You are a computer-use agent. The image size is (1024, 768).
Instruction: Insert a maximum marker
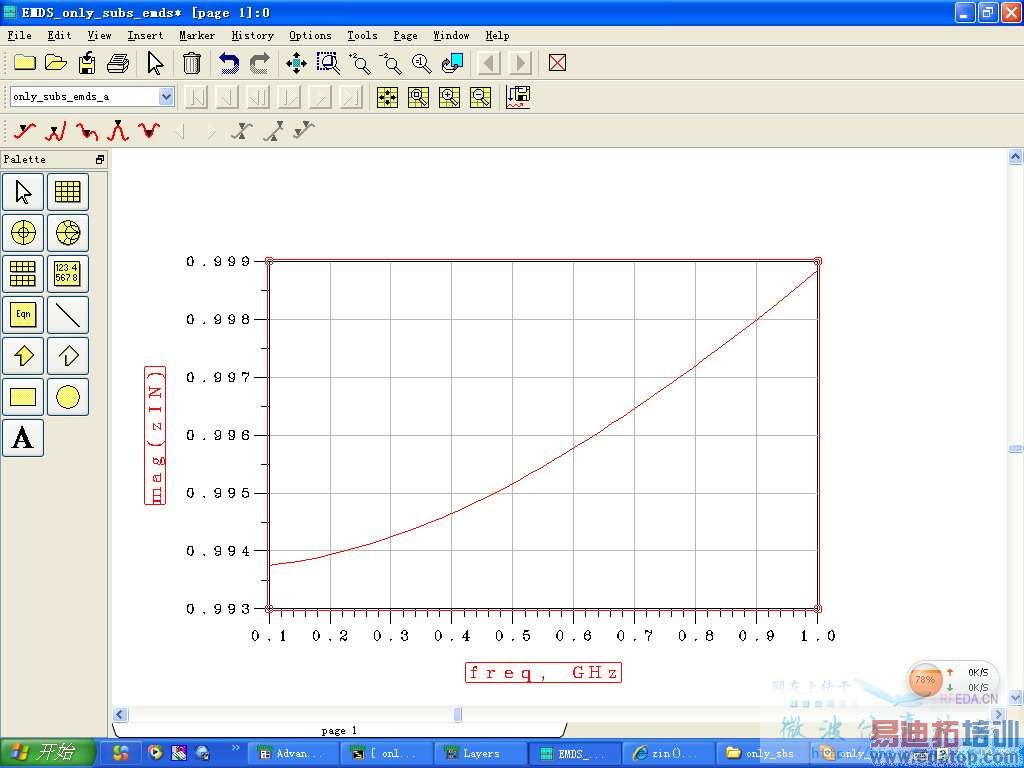[x=118, y=131]
